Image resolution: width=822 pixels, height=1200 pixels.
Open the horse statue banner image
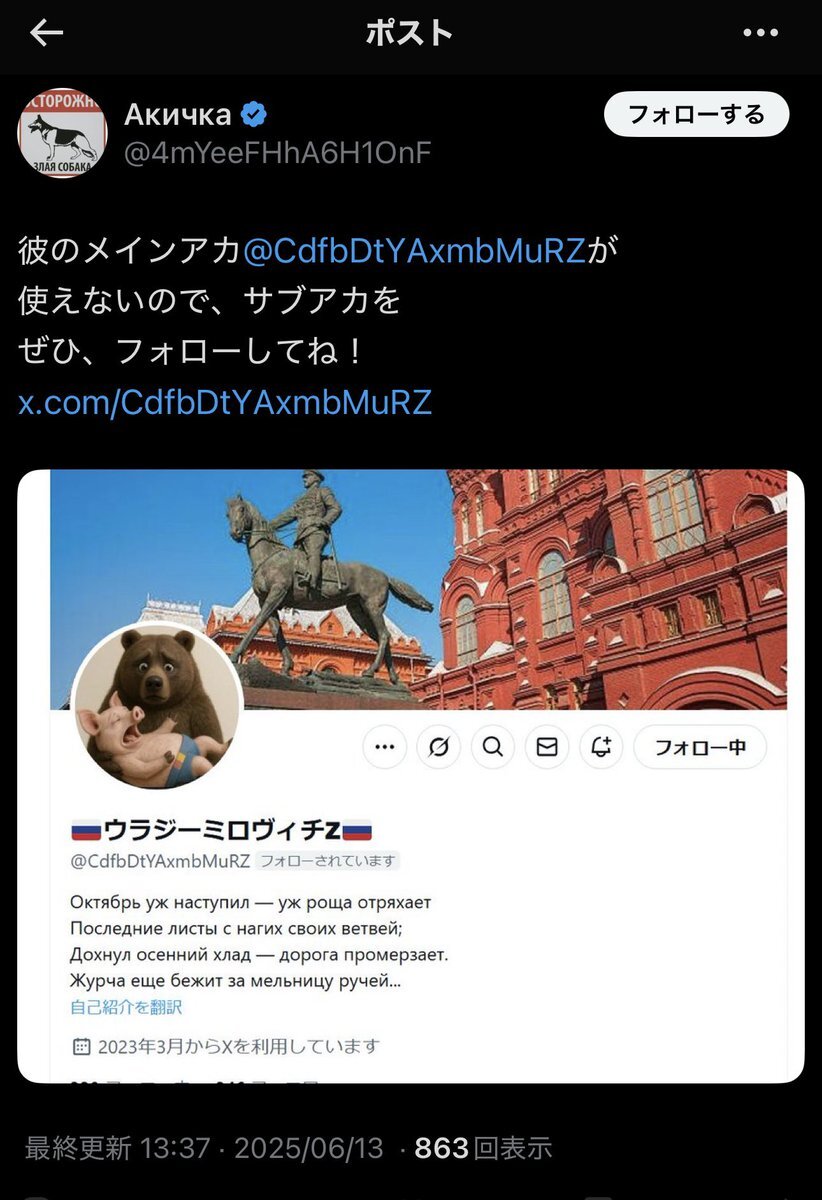coord(419,589)
